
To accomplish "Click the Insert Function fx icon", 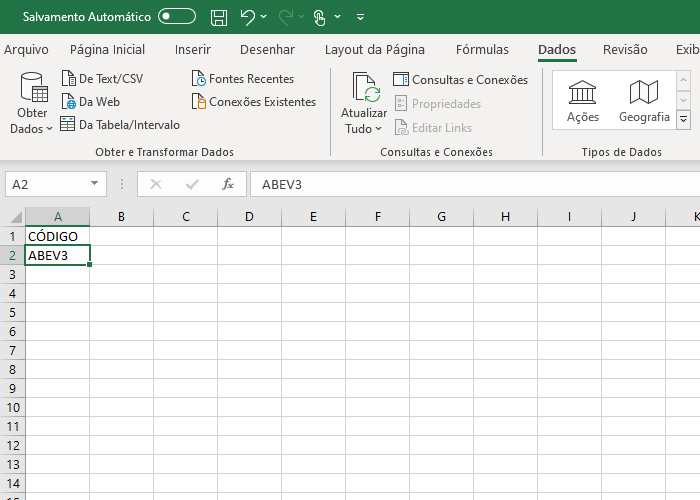I will coord(228,184).
